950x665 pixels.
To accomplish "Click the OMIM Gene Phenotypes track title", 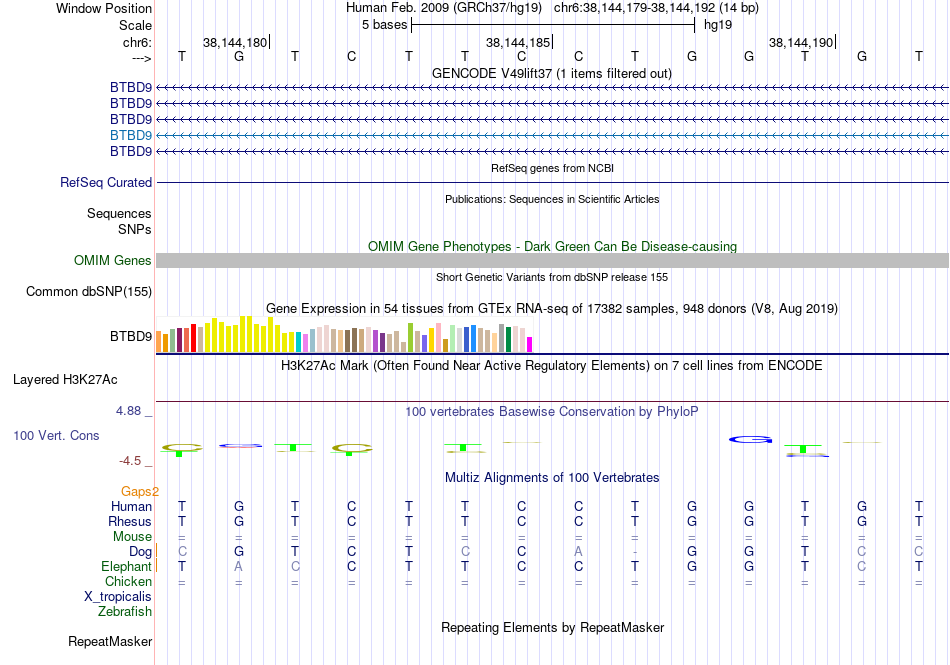I will click(x=553, y=246).
